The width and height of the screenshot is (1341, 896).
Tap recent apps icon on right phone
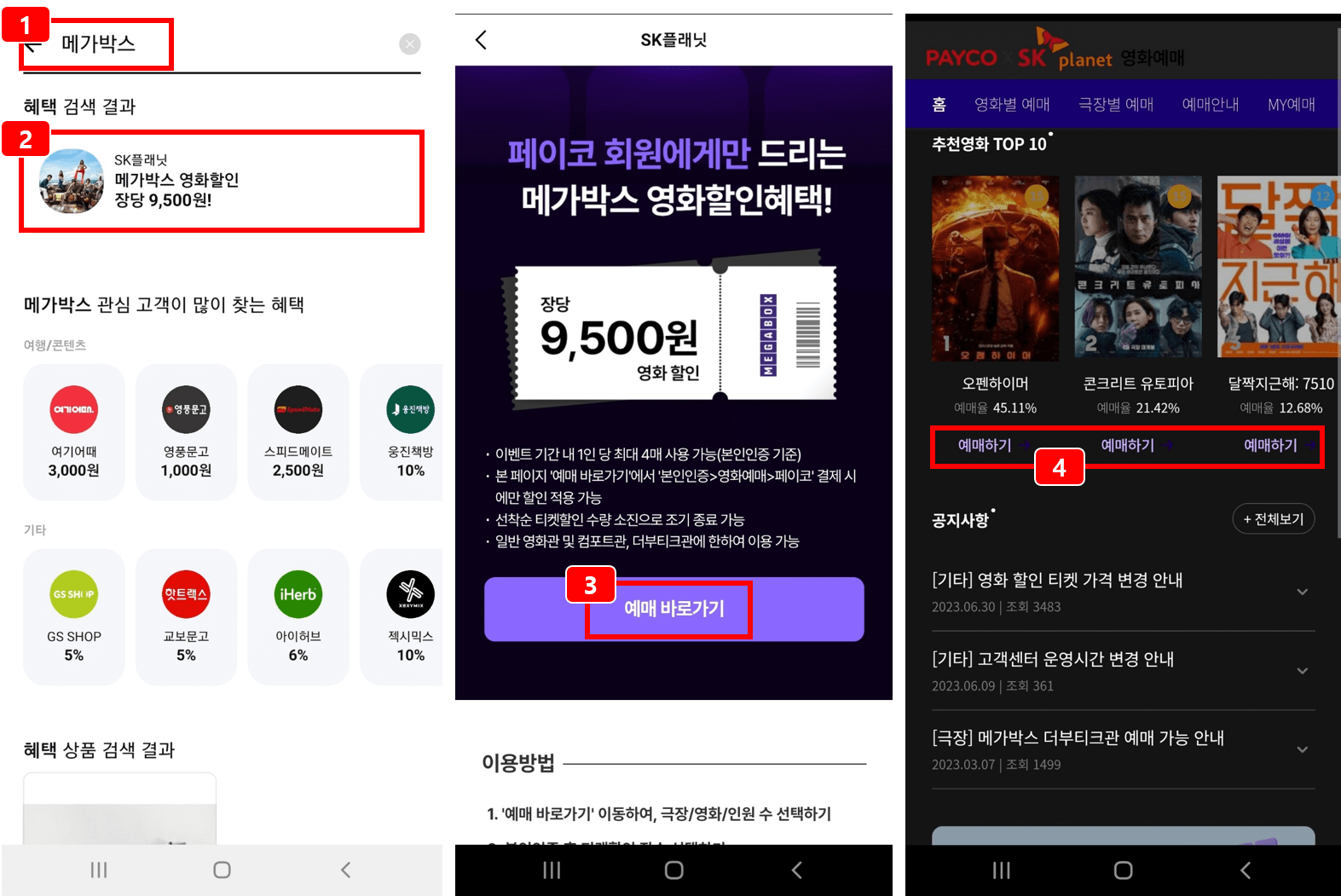pyautogui.click(x=1002, y=870)
